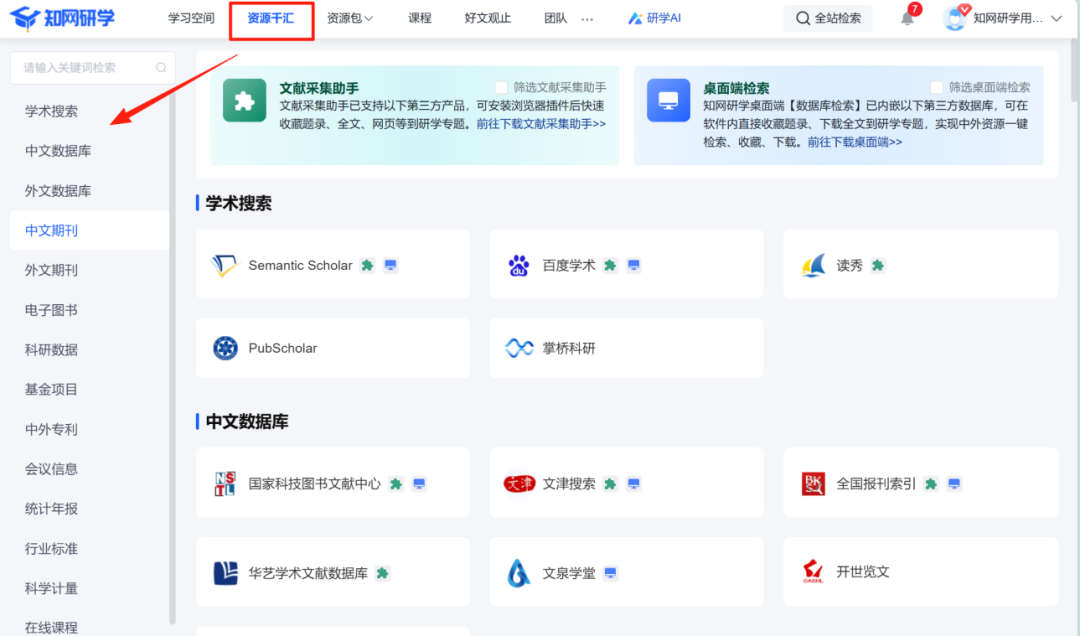This screenshot has width=1080, height=636.
Task: Open the user account dropdown arrow
Action: tap(1056, 18)
